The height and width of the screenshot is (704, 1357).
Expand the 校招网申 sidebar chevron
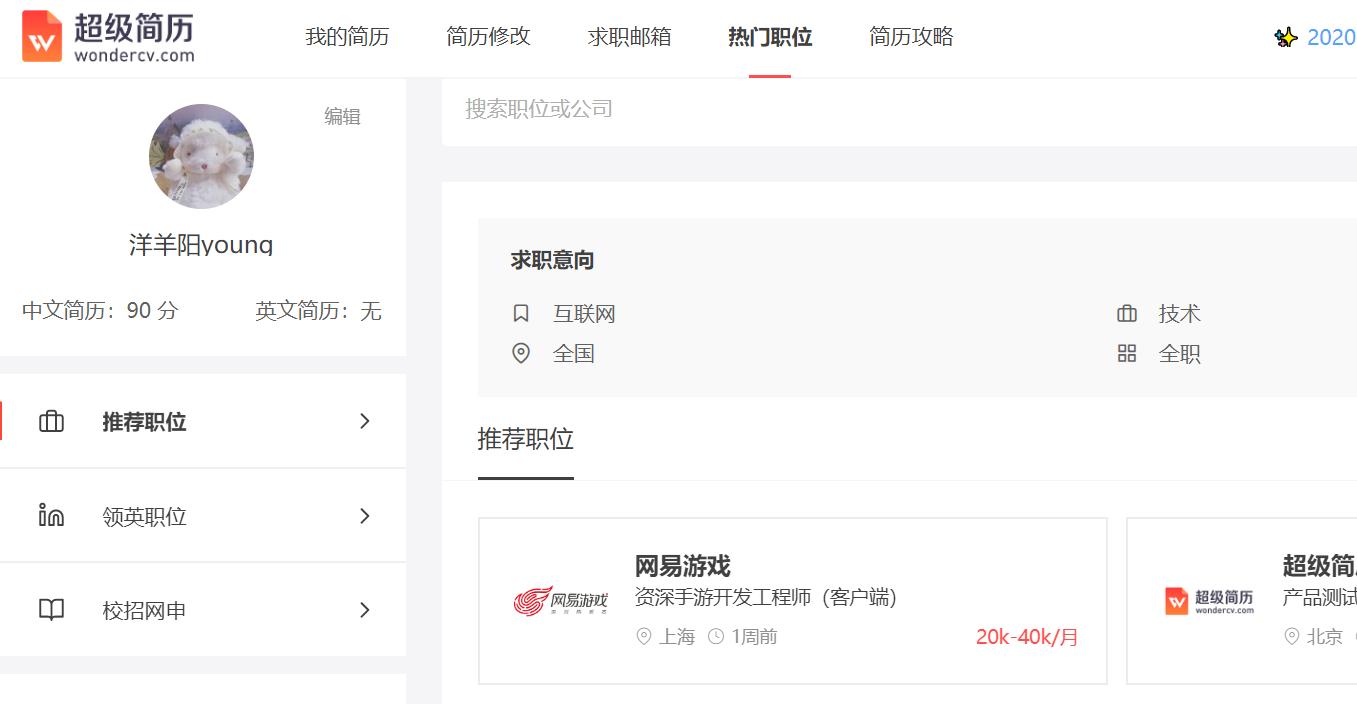(364, 610)
